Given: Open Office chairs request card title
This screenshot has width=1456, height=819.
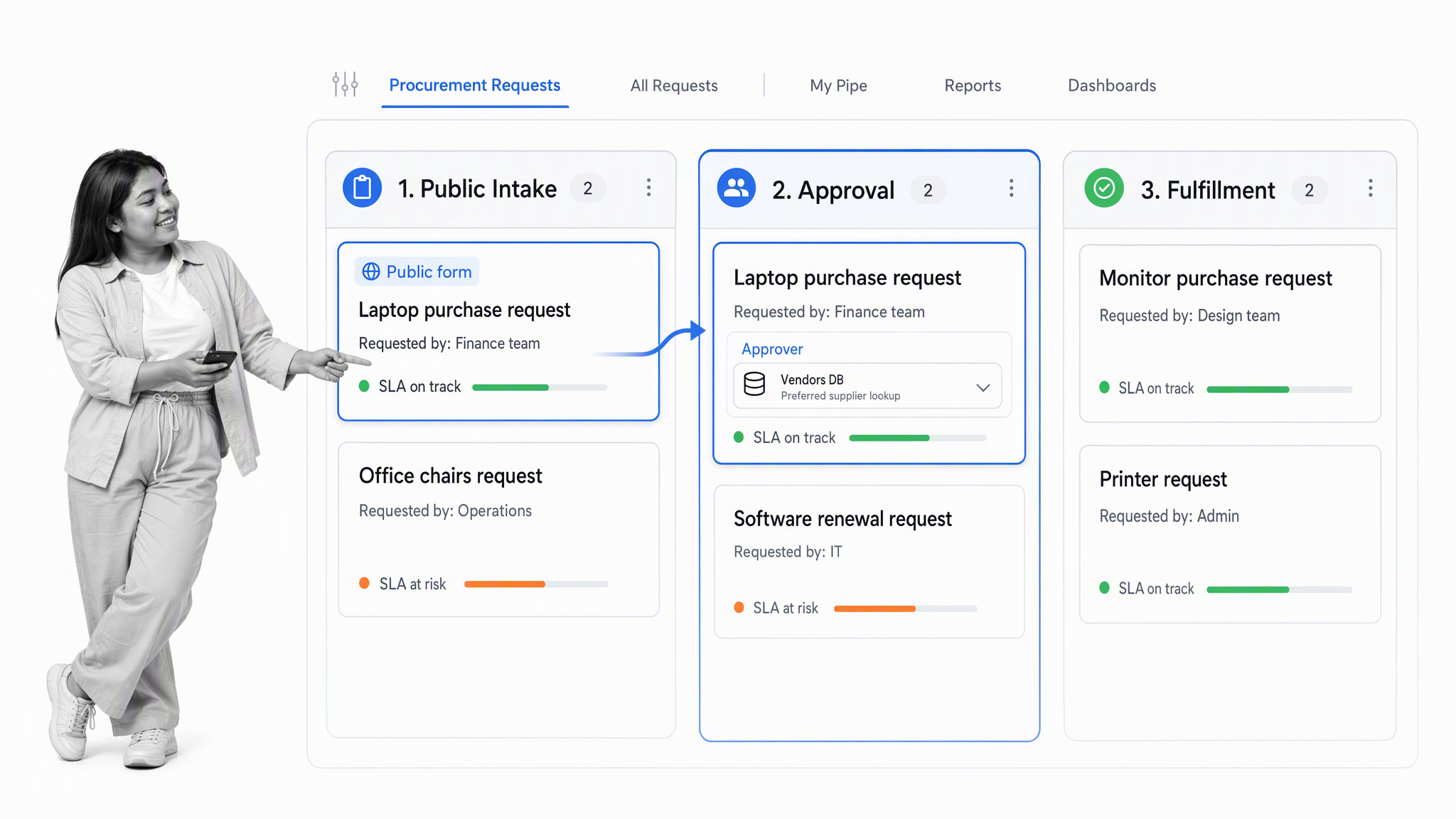Looking at the screenshot, I should [450, 476].
